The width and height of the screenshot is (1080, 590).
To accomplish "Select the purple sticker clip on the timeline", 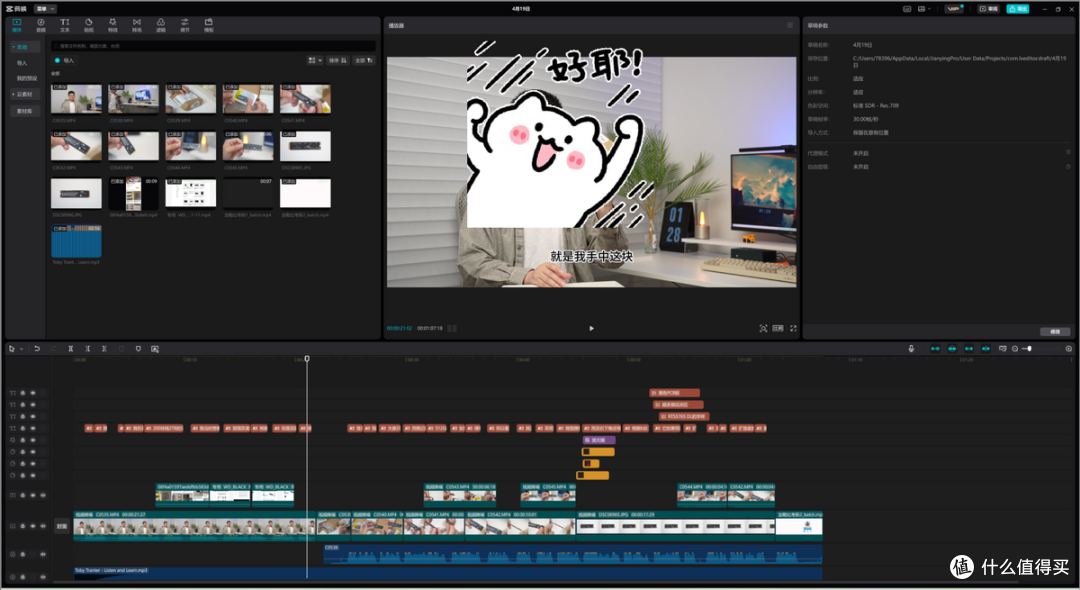I will (599, 440).
